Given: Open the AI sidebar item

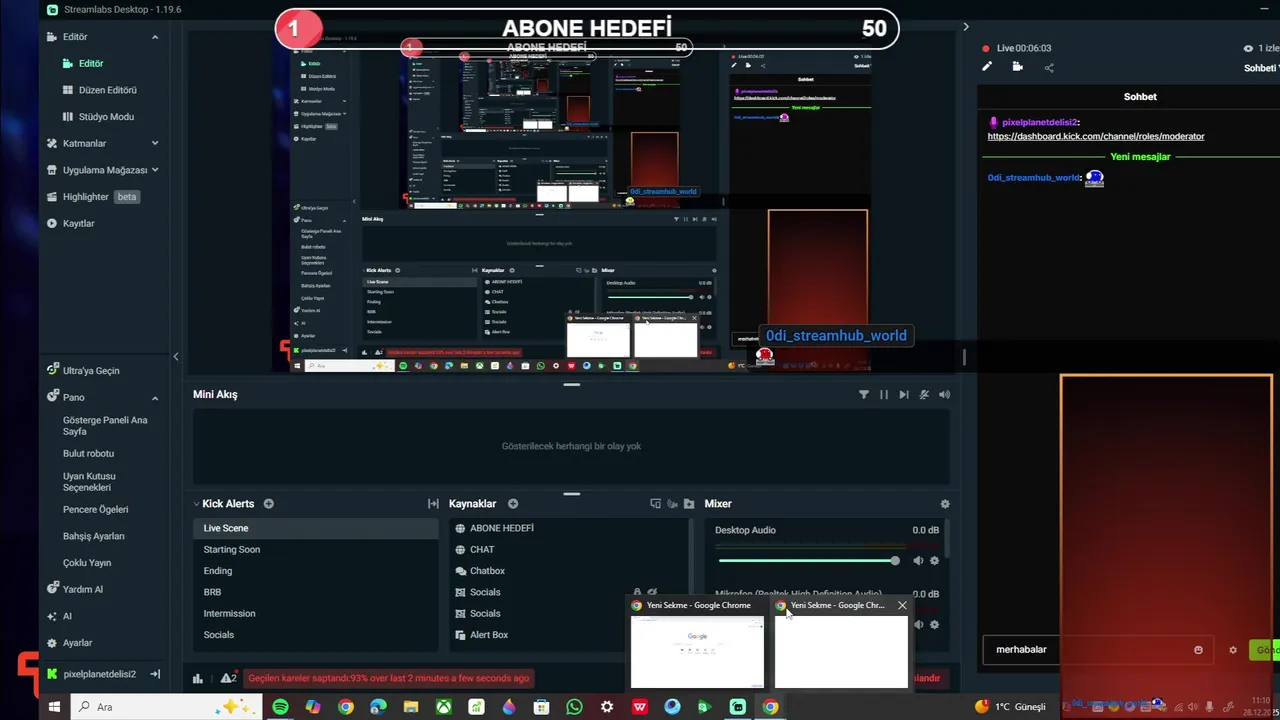Looking at the screenshot, I should point(67,616).
